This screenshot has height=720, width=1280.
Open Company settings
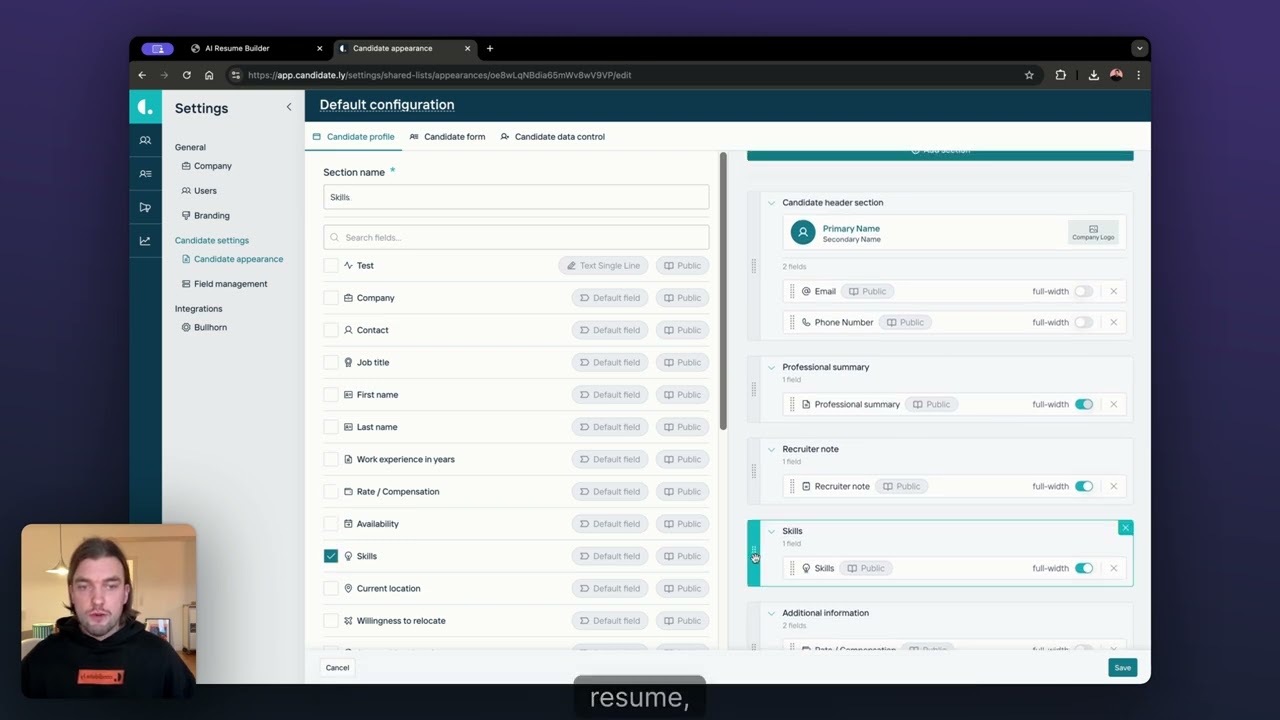tap(206, 166)
